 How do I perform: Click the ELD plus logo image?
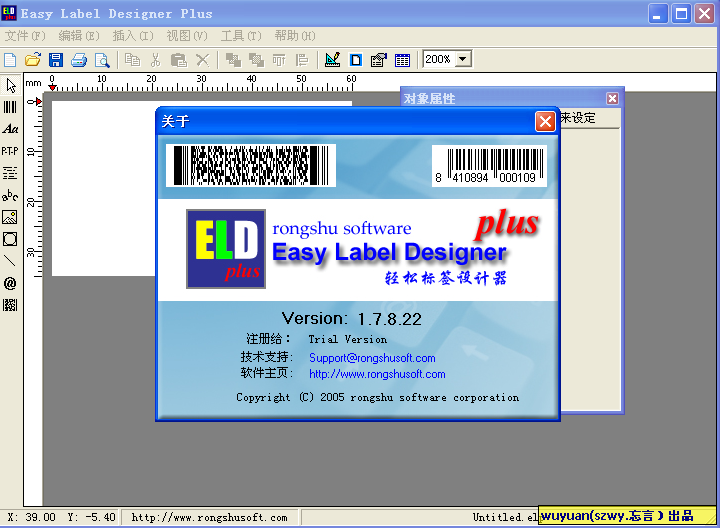[x=226, y=249]
